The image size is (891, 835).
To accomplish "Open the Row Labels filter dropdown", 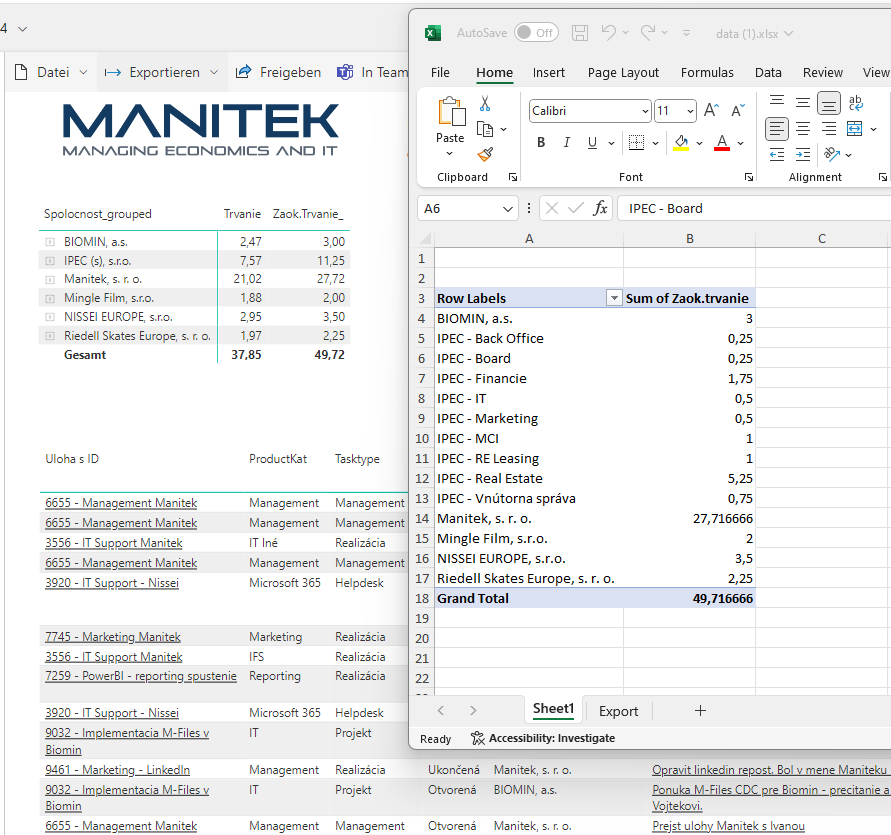I will pyautogui.click(x=614, y=298).
